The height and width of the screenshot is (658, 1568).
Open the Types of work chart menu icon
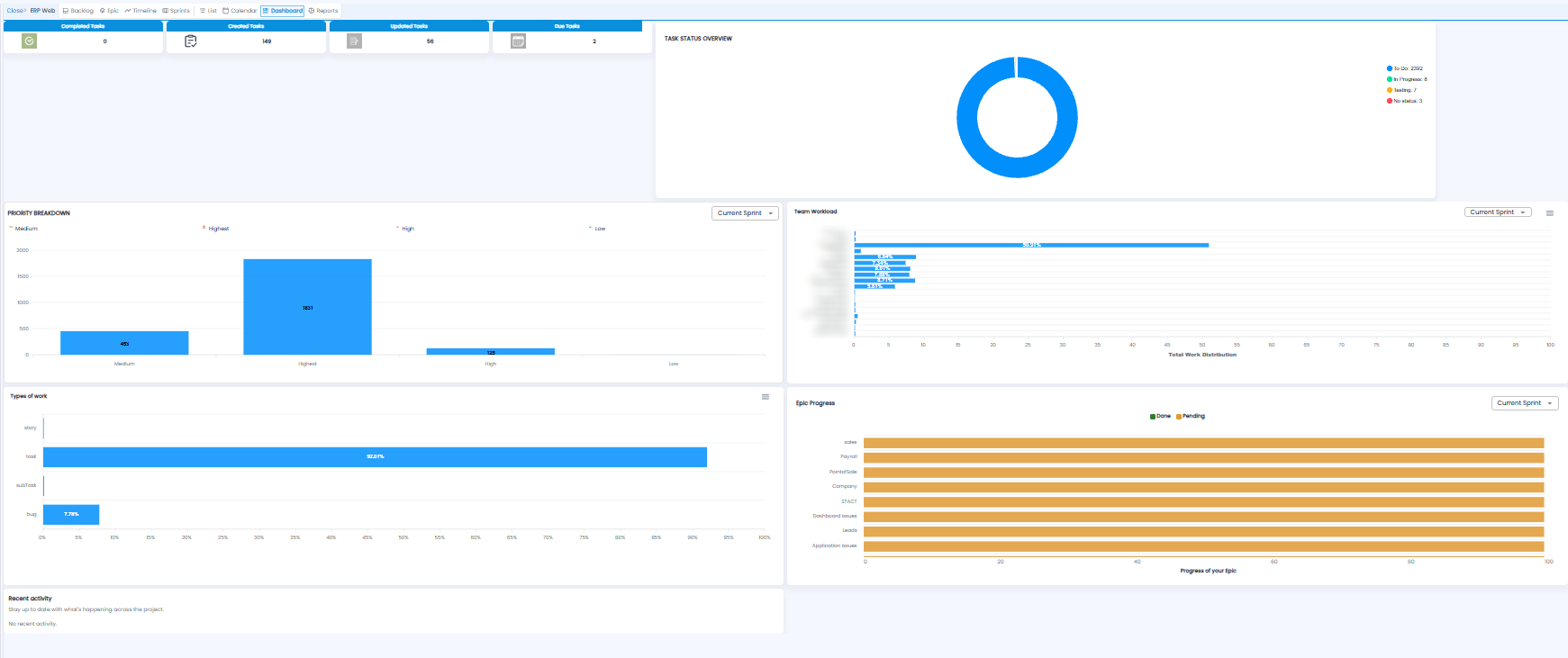(766, 397)
